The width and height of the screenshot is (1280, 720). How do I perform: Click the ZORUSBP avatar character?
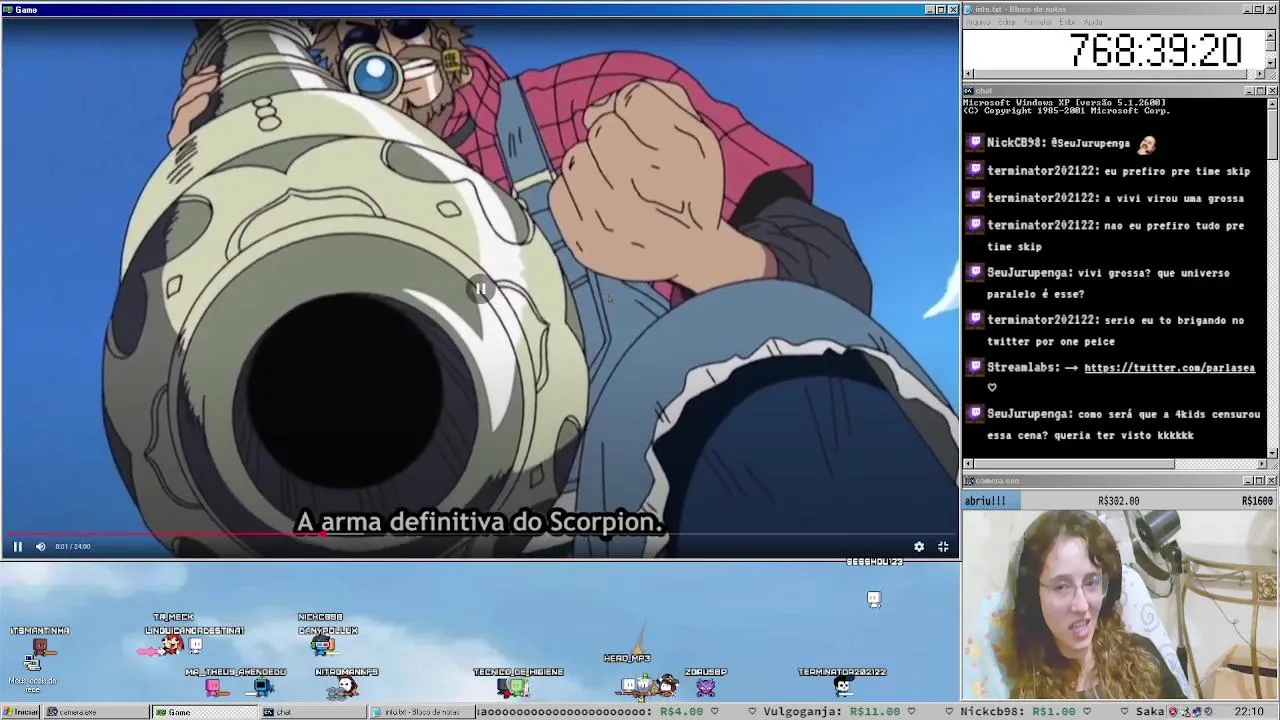(x=706, y=688)
